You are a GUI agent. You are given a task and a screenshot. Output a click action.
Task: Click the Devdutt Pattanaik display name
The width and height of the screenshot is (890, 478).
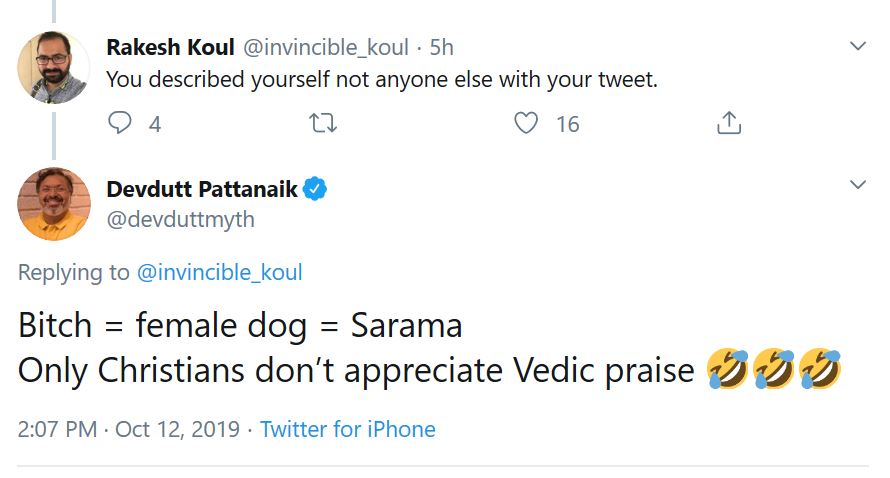[x=202, y=189]
